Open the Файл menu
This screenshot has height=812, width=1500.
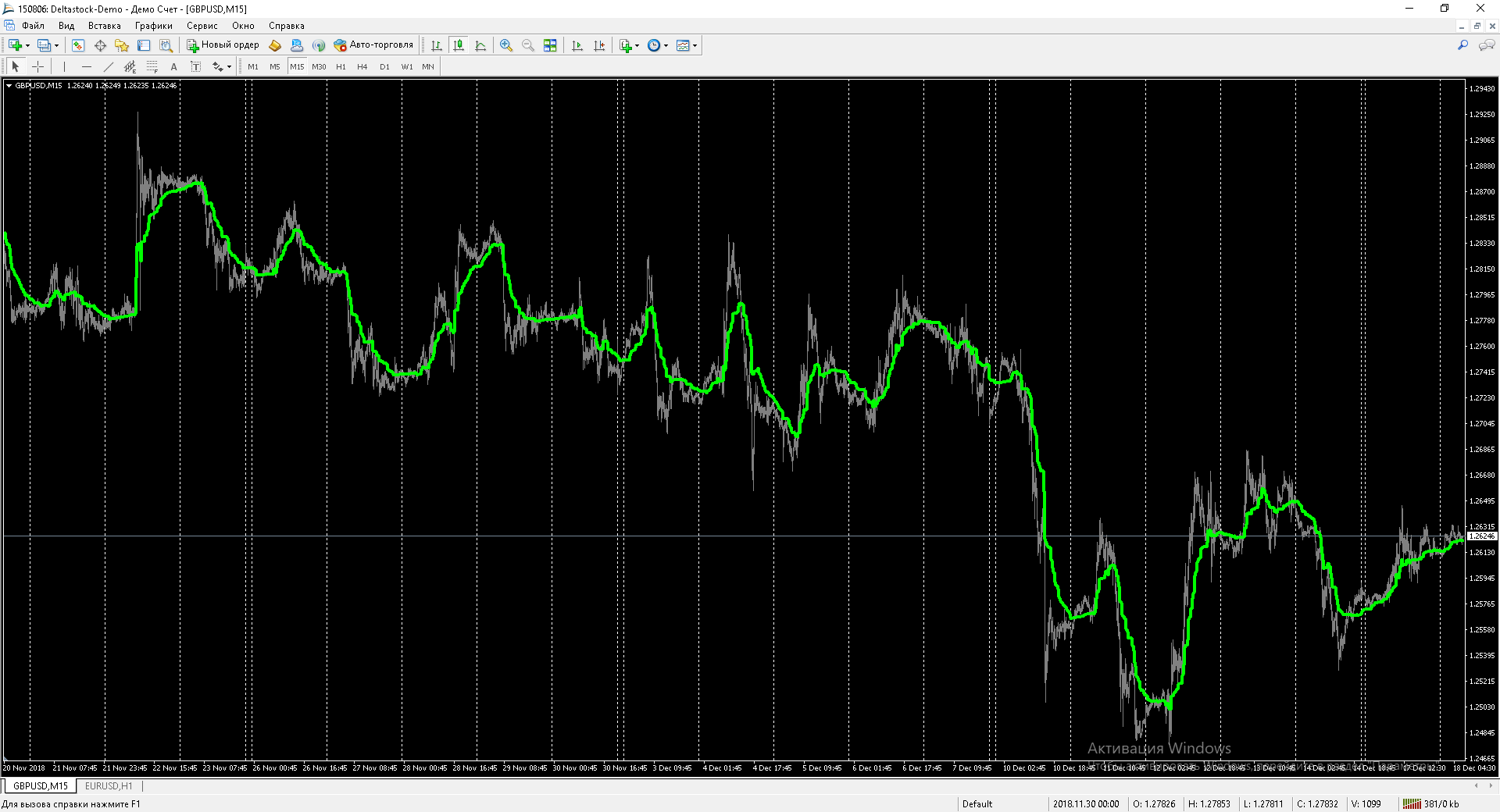33,26
